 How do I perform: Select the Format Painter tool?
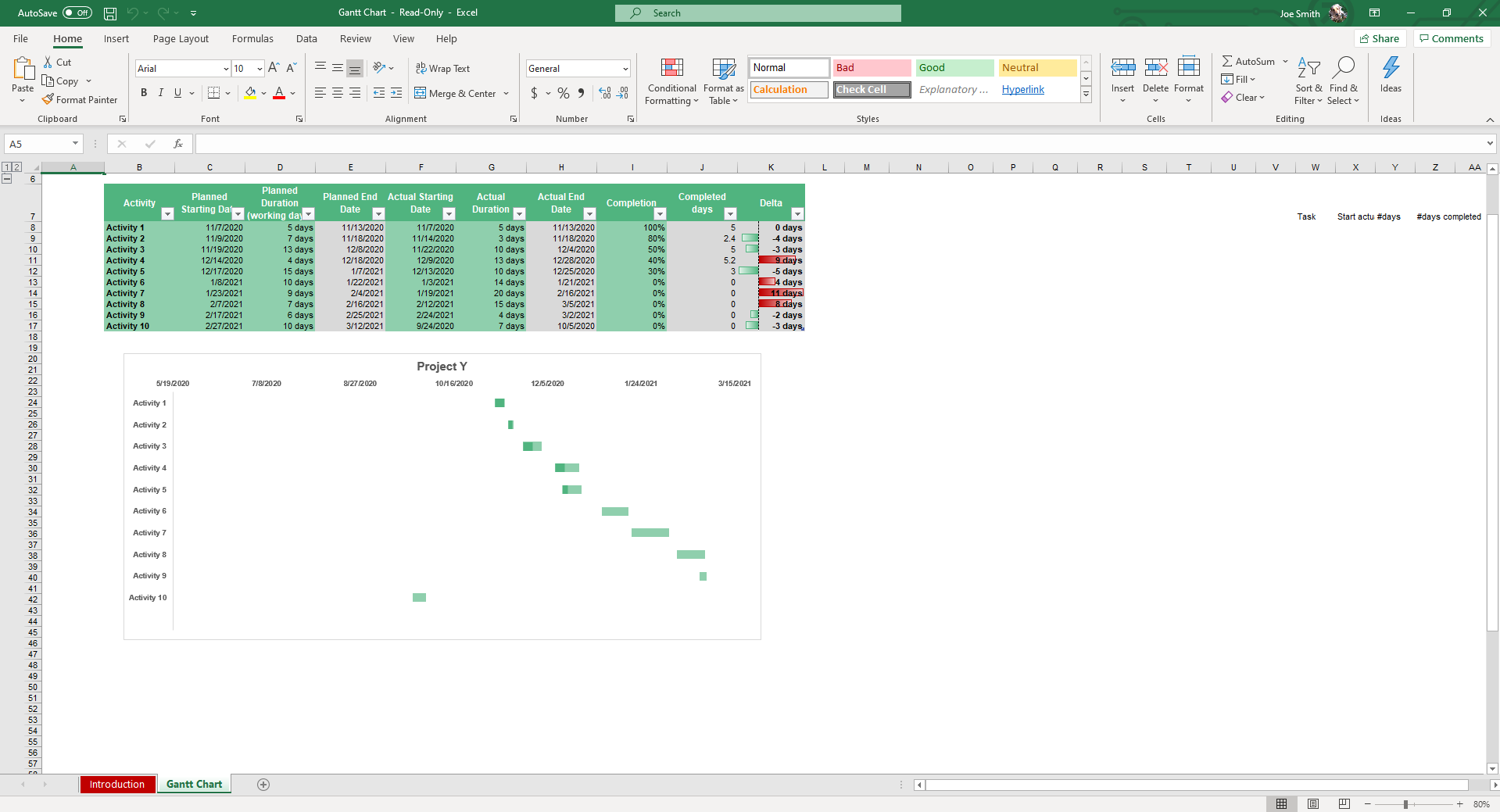coord(80,99)
